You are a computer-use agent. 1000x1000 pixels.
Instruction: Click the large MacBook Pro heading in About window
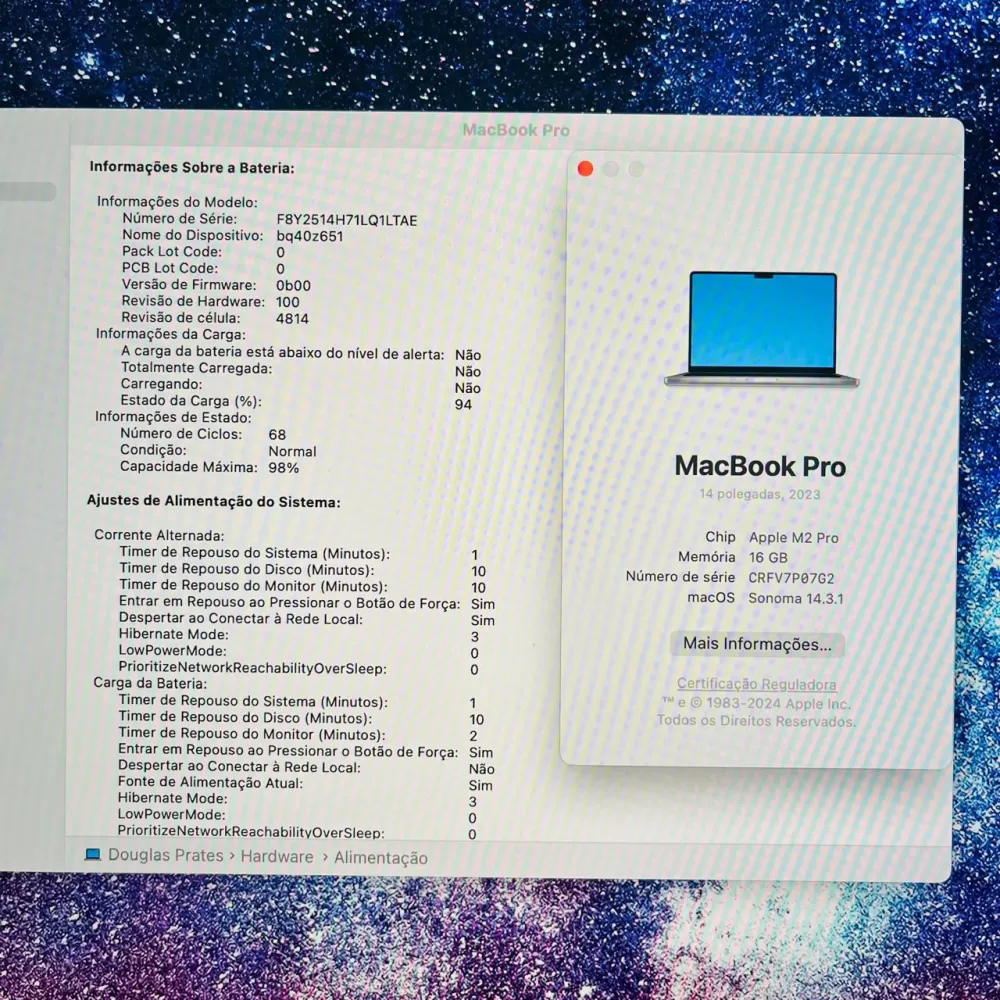pos(760,466)
